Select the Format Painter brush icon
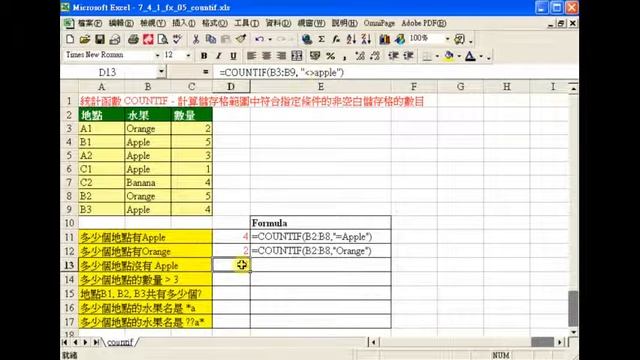Viewport: 640px width, 360px height. click(241, 39)
